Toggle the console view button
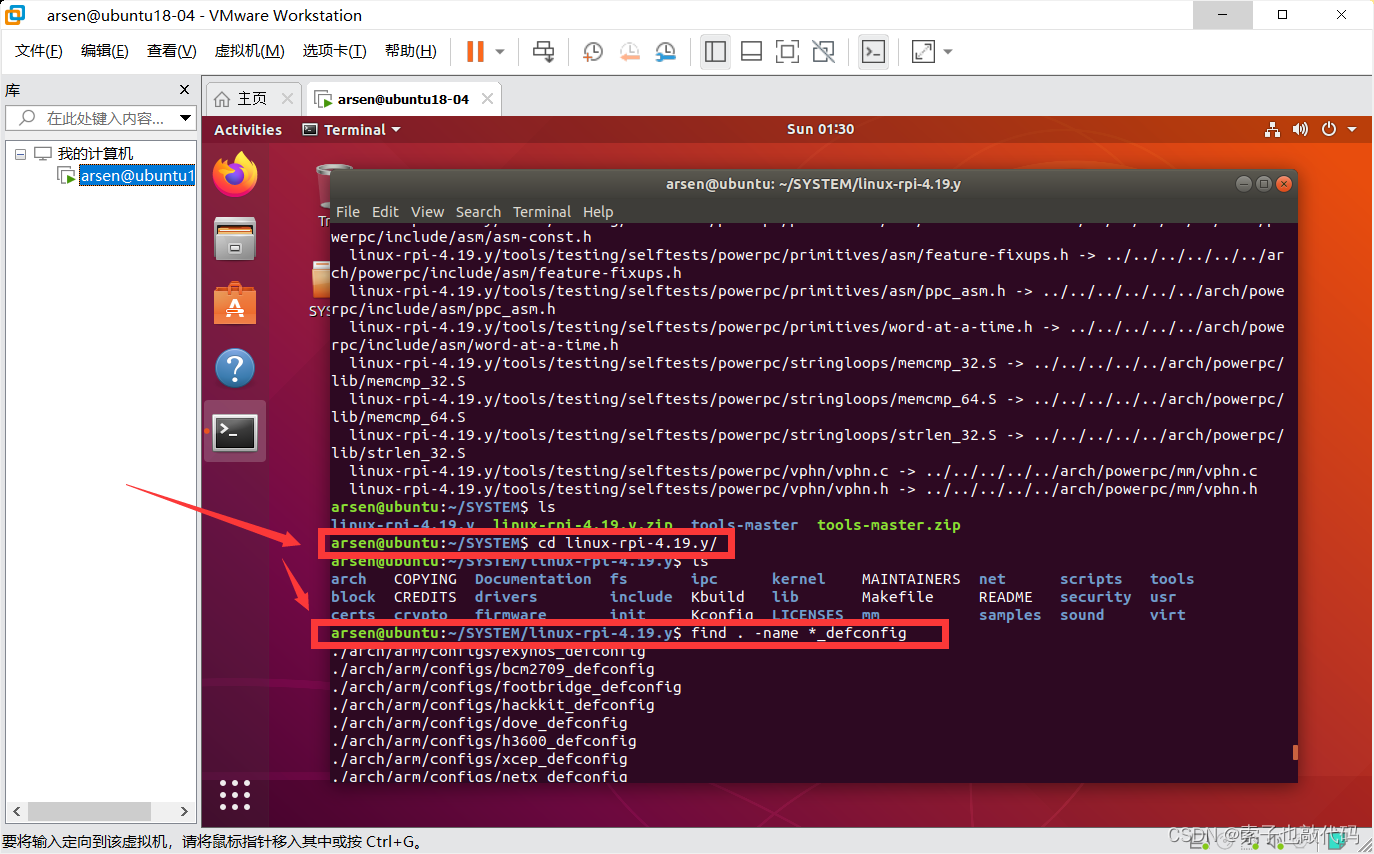1374x854 pixels. [x=873, y=51]
